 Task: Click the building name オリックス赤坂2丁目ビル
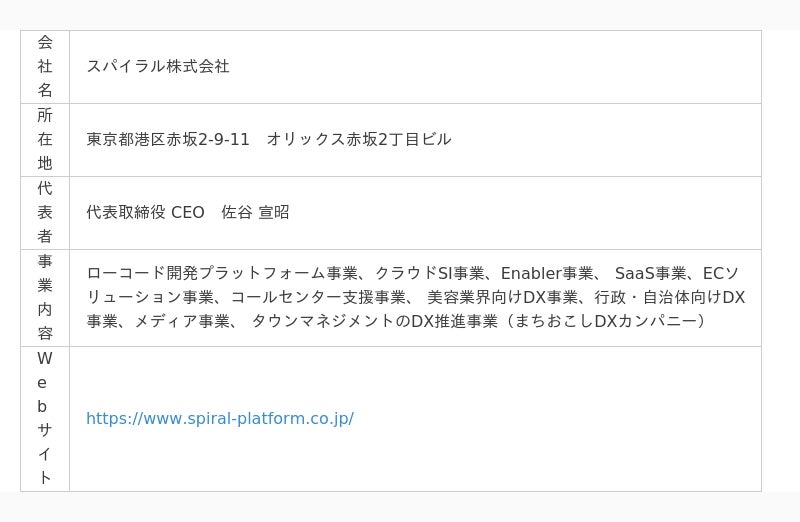[359, 139]
